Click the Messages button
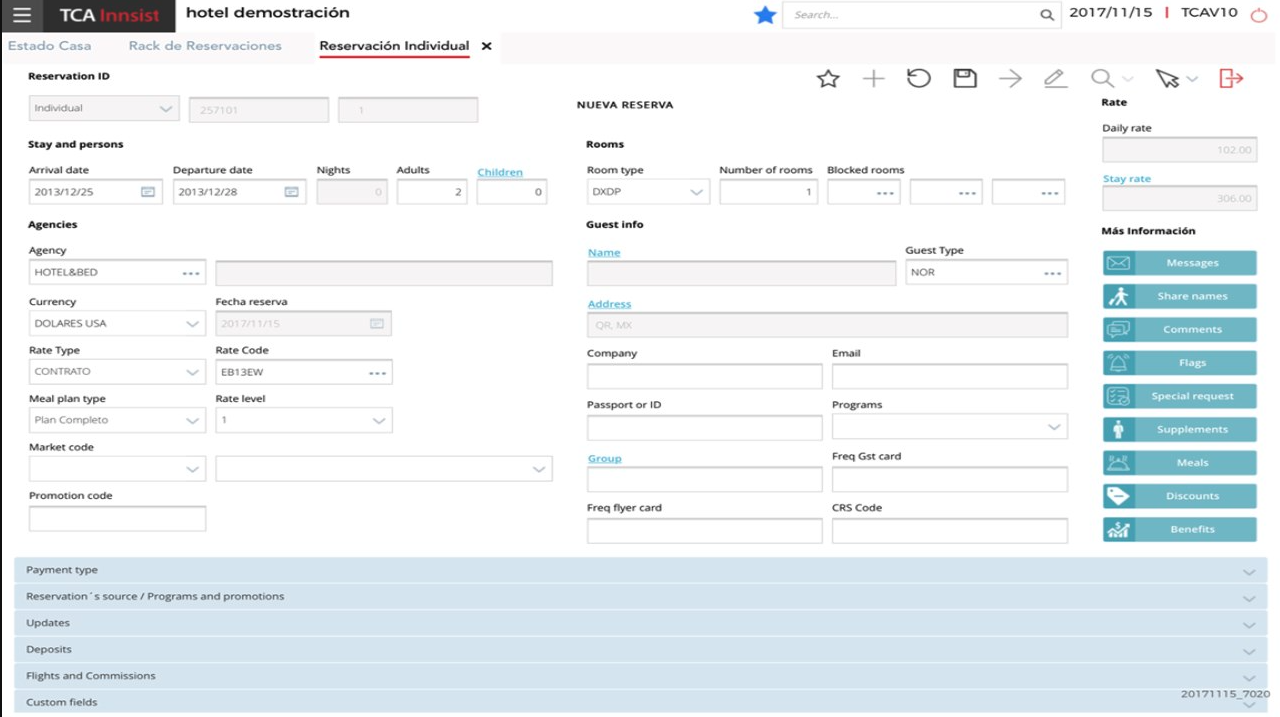1280x717 pixels. (1180, 263)
